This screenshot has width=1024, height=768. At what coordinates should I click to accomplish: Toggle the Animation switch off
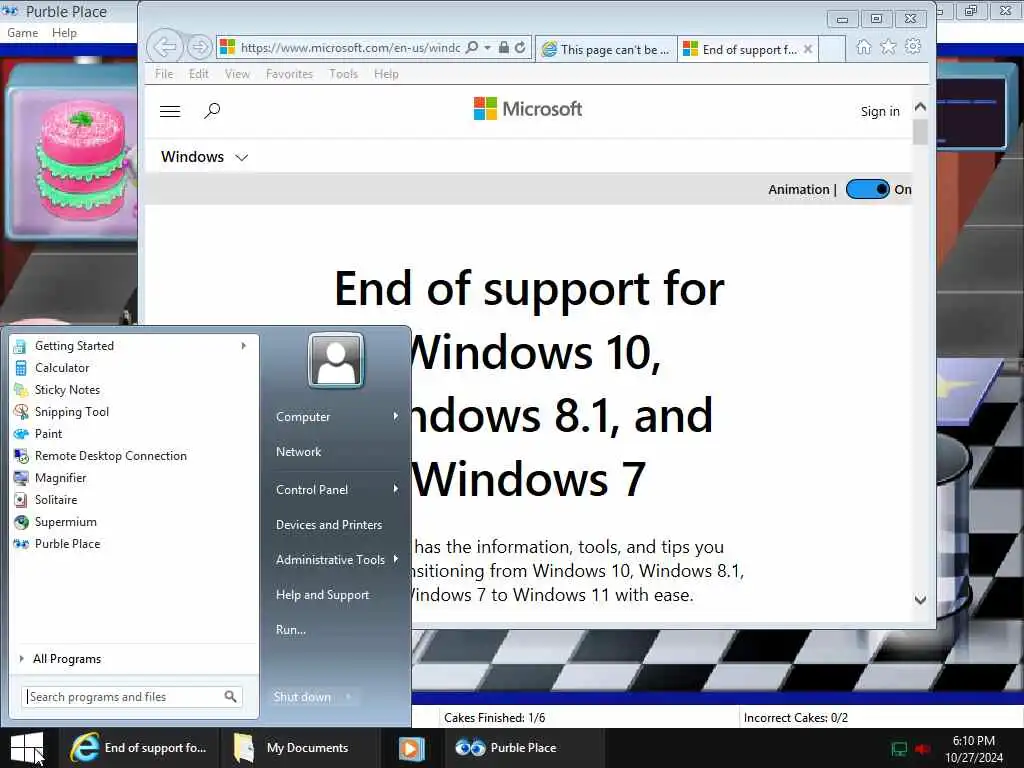(867, 189)
